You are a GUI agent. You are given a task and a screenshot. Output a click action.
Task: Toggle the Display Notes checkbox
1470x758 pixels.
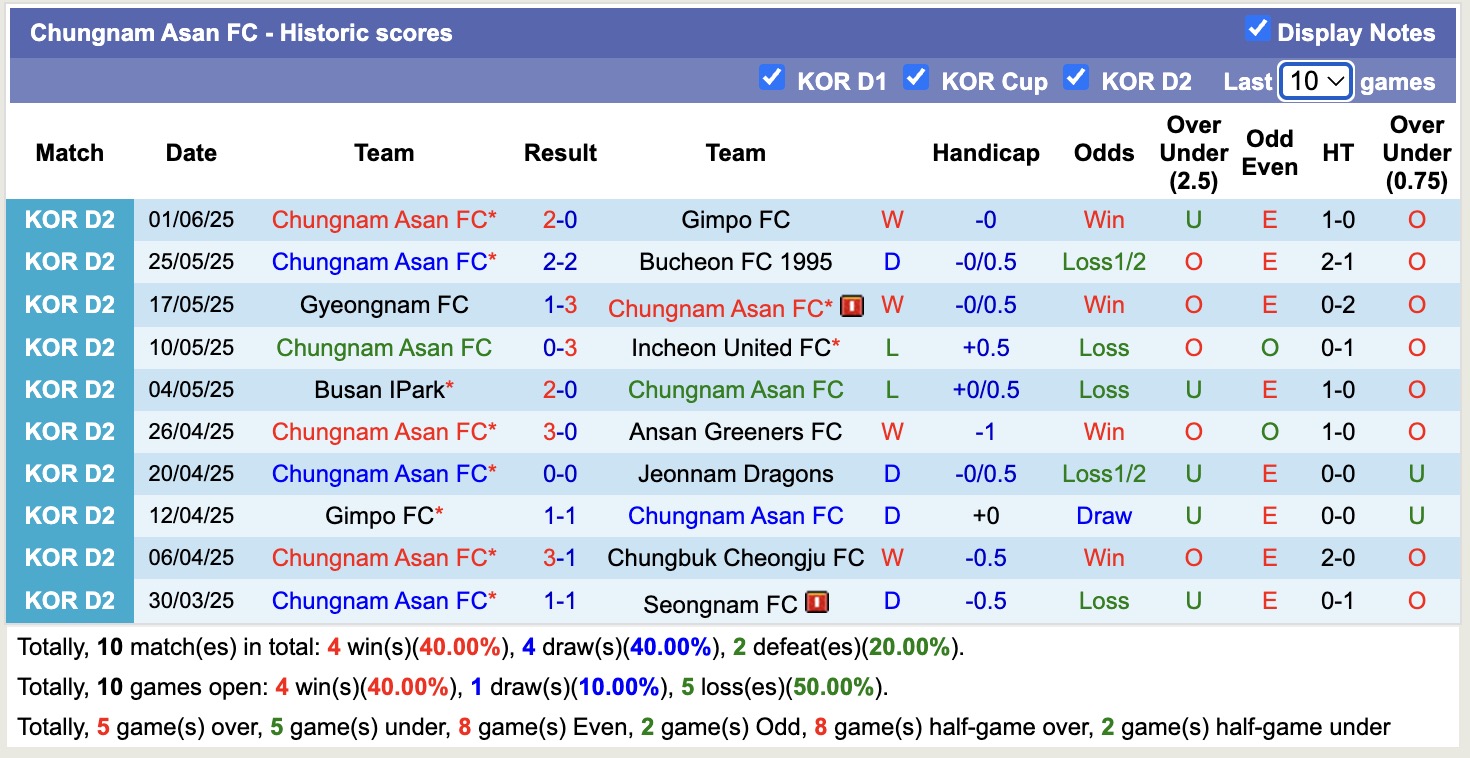pos(1257,31)
